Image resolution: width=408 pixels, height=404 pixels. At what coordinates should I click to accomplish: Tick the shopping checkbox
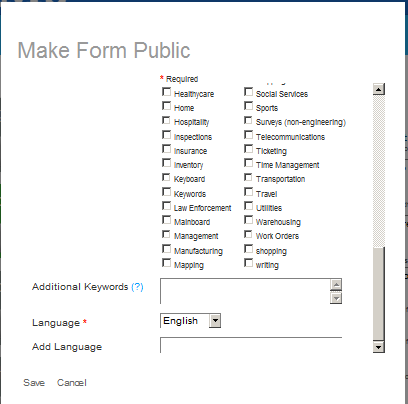248,249
